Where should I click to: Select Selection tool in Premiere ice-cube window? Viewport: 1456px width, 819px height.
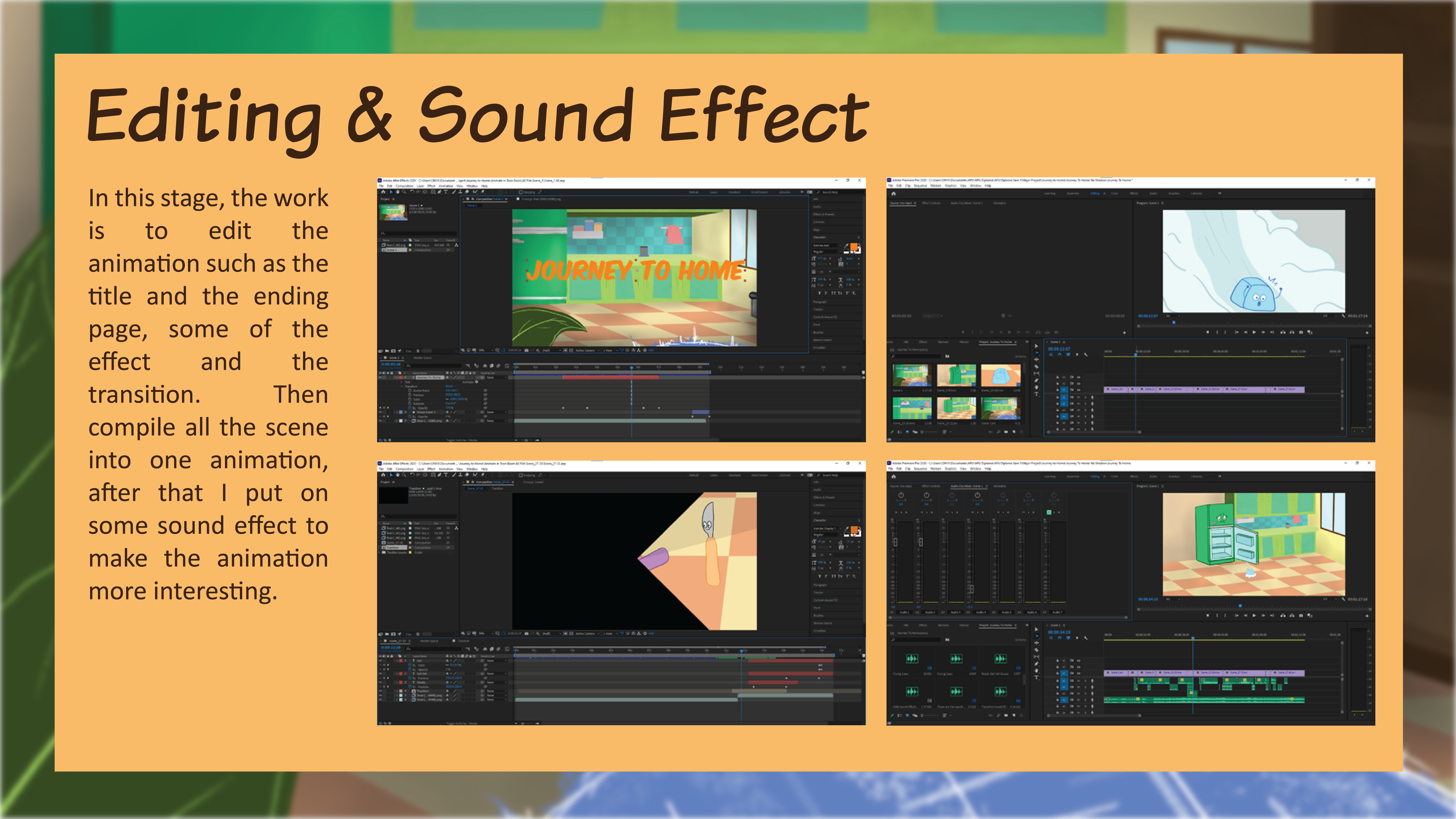tap(1037, 346)
